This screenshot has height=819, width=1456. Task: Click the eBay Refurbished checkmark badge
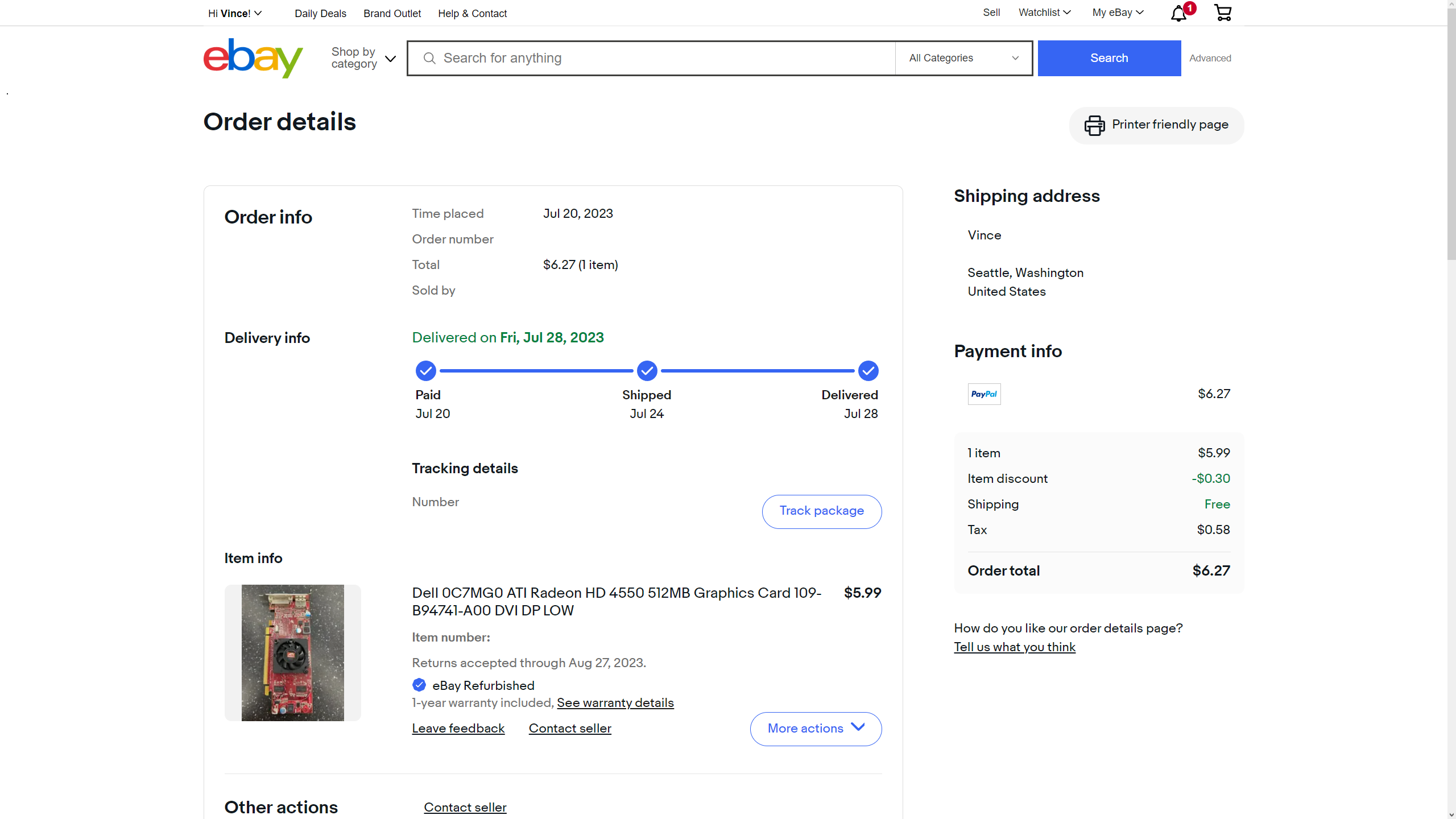tap(419, 685)
